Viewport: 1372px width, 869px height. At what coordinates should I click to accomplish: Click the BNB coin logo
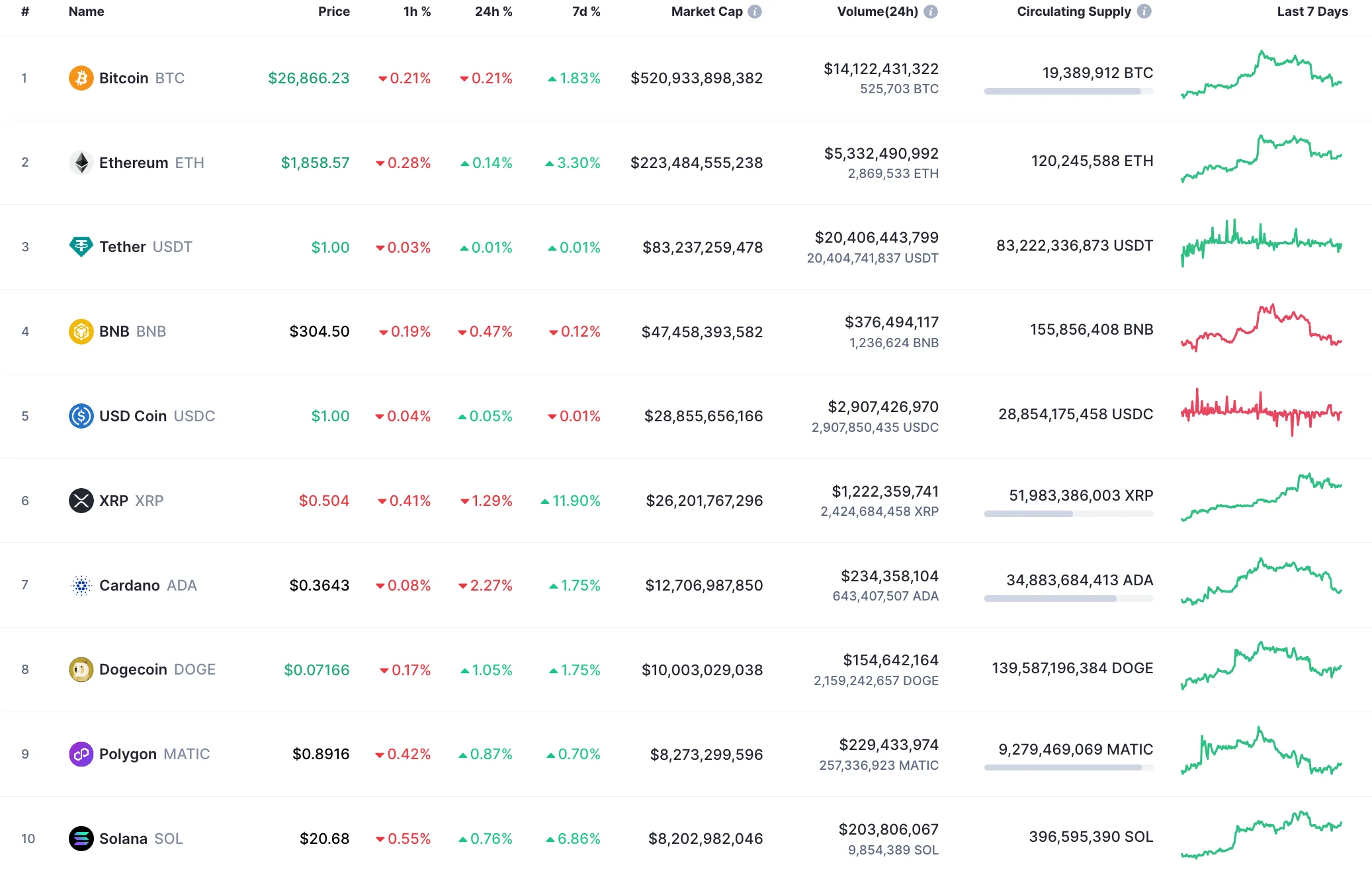point(81,331)
